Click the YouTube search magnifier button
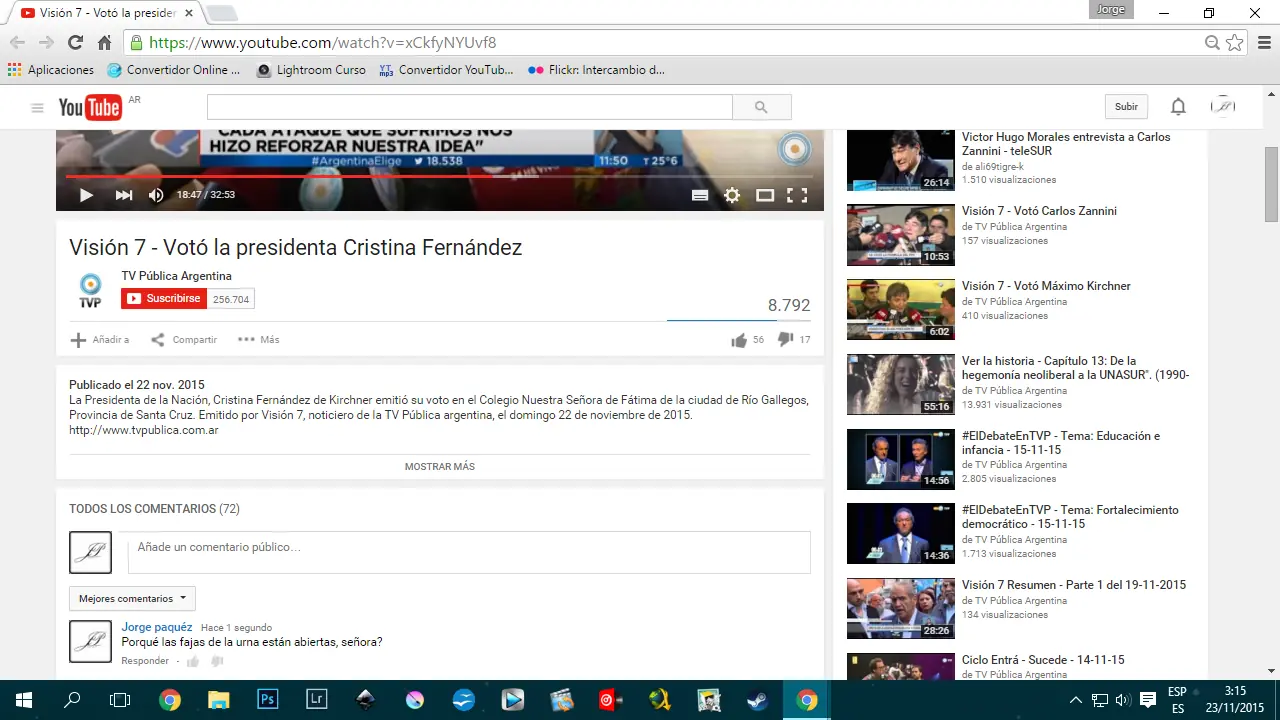The image size is (1280, 720). [762, 107]
